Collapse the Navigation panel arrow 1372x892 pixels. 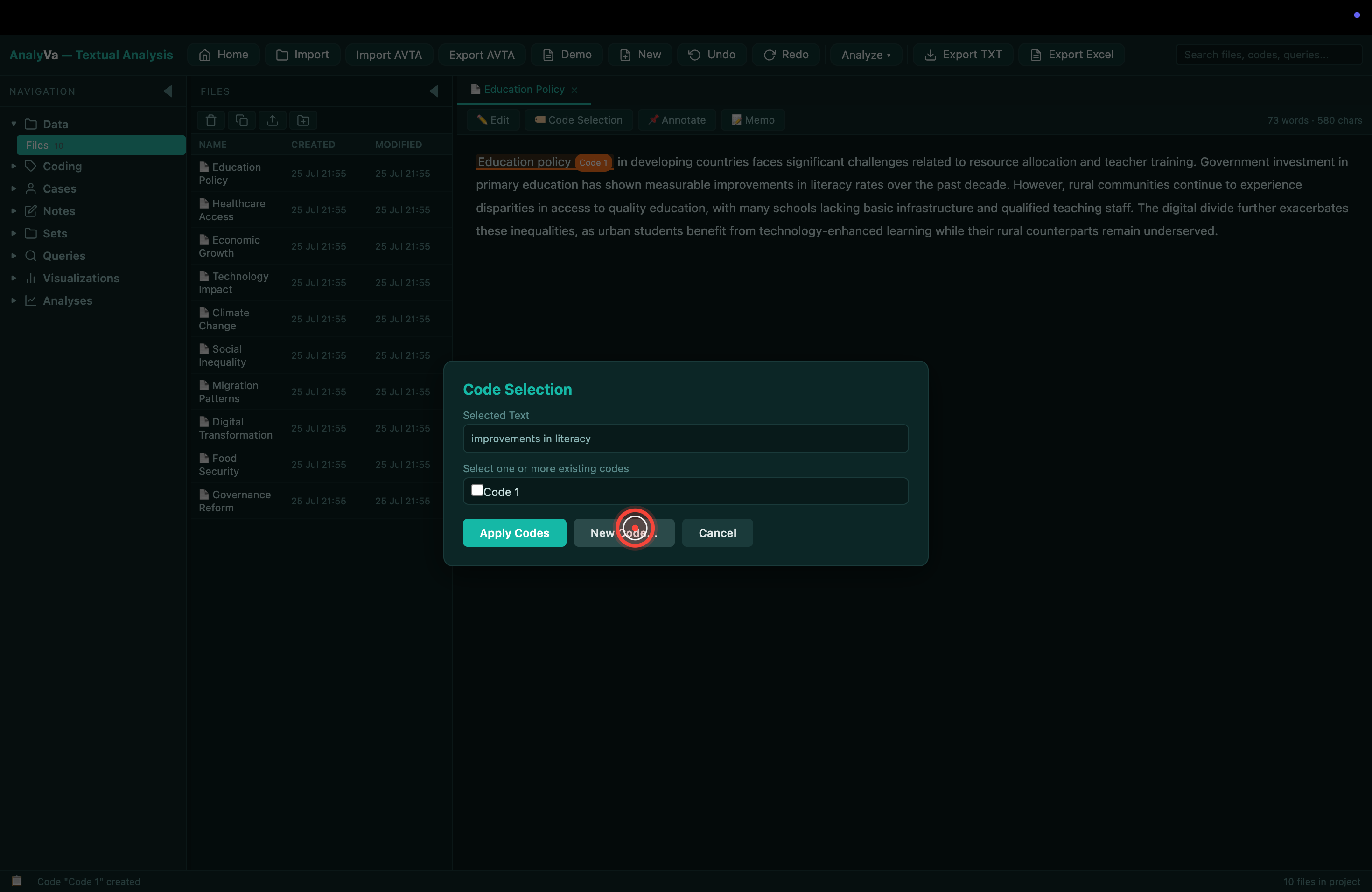coord(168,91)
